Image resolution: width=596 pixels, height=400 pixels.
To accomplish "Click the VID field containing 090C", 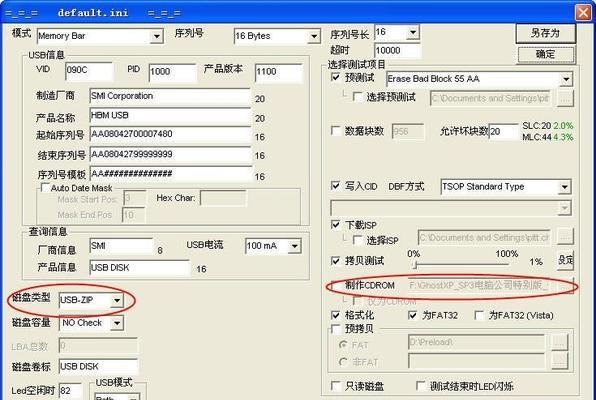I will 89,71.
